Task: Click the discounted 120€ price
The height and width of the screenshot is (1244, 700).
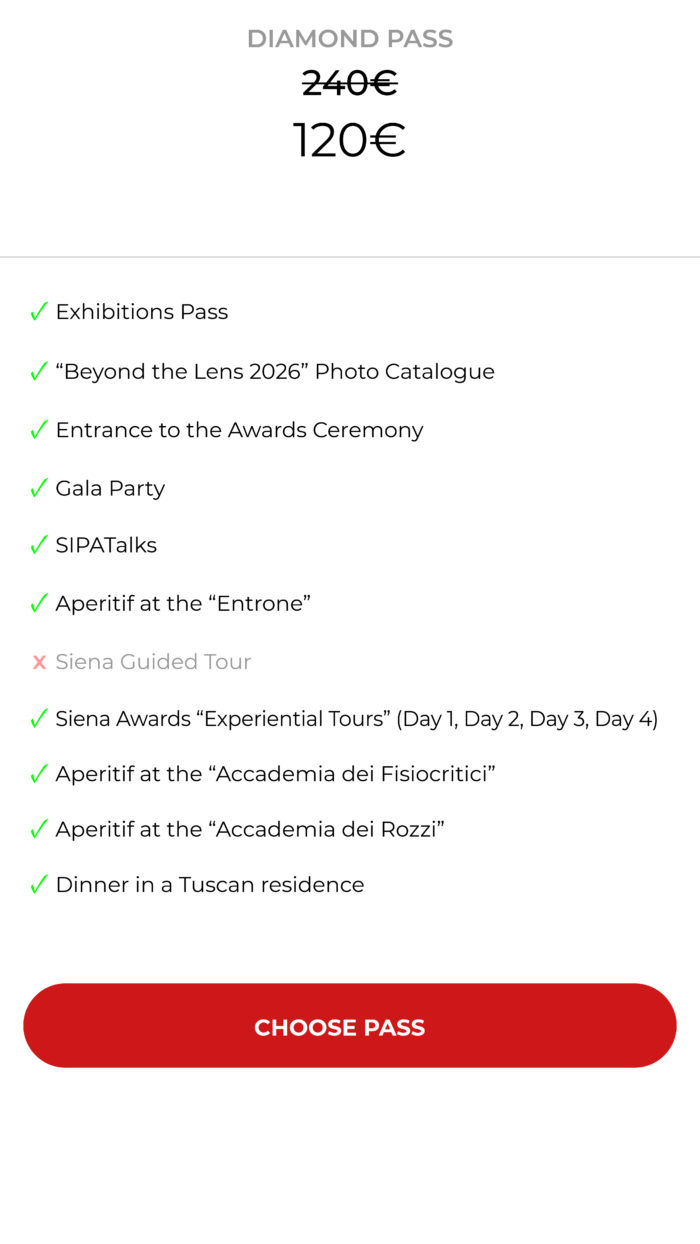Action: coord(349,140)
